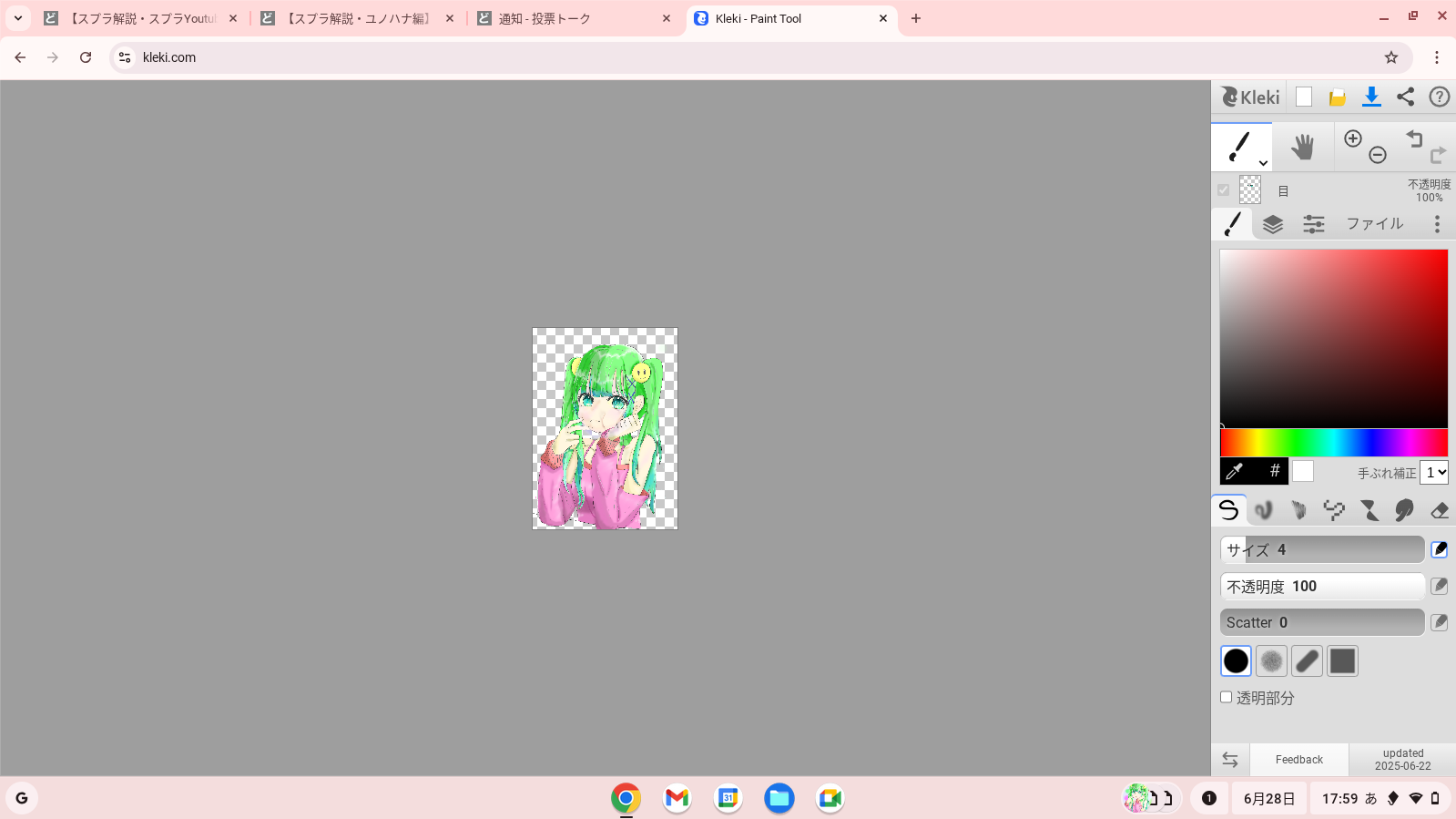Image resolution: width=1456 pixels, height=819 pixels.
Task: Open the Feedback link
Action: (x=1299, y=760)
